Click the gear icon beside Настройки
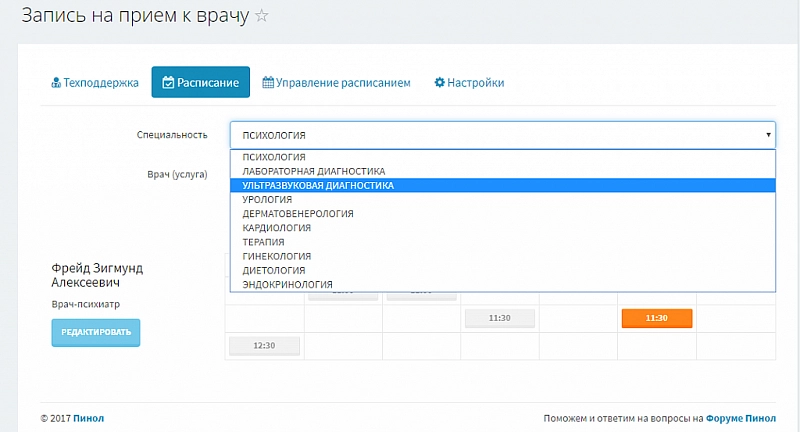The width and height of the screenshot is (800, 432). 439,83
